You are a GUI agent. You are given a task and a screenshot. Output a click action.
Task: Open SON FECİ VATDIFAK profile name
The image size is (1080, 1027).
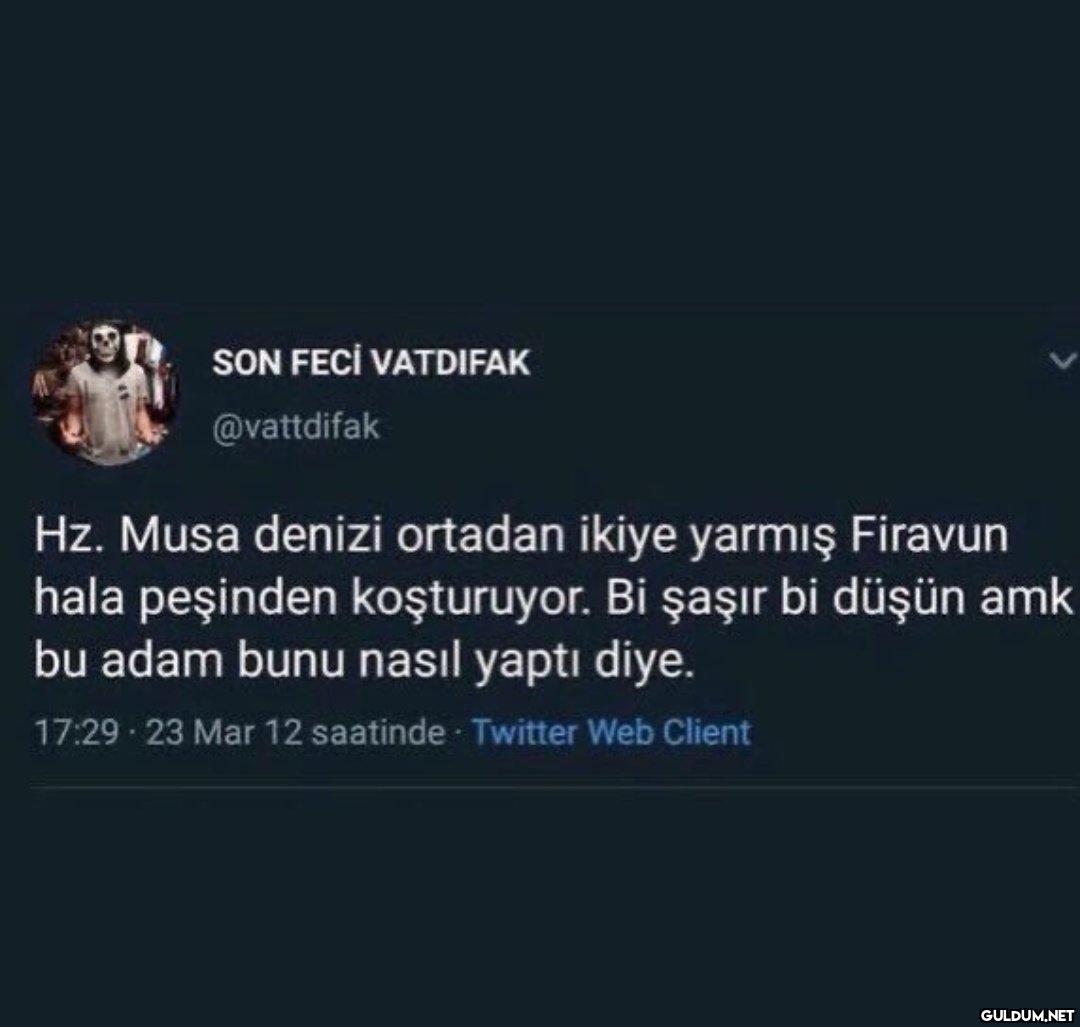point(371,362)
